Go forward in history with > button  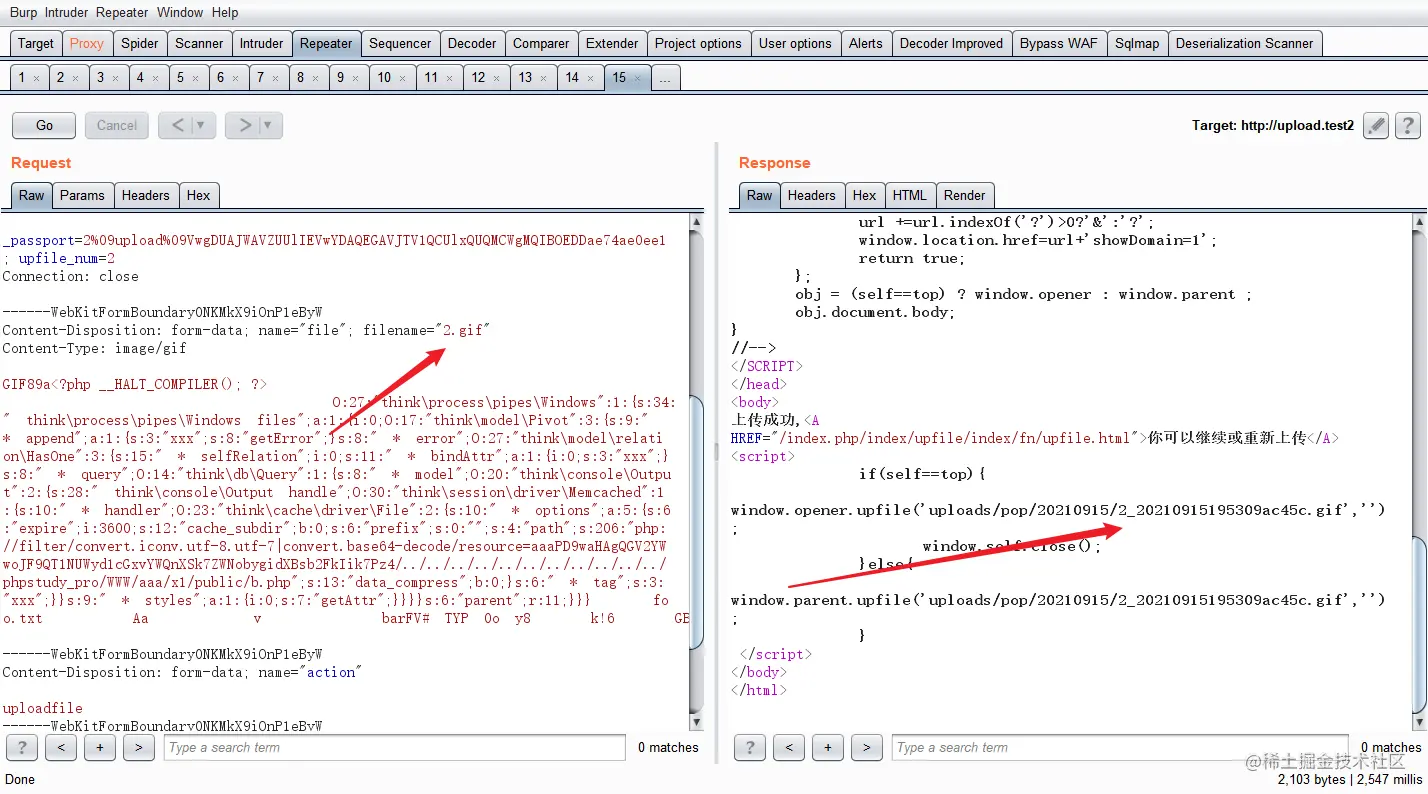244,125
